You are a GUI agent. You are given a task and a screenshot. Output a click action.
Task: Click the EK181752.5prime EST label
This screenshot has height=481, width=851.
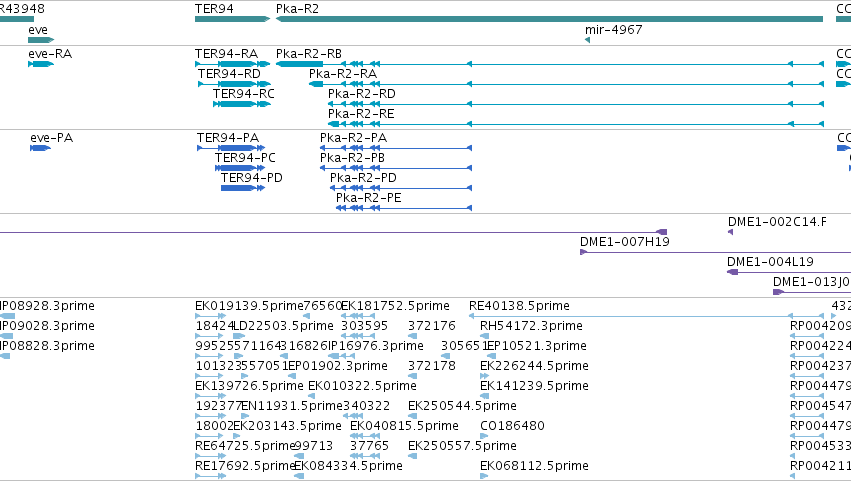pyautogui.click(x=395, y=306)
